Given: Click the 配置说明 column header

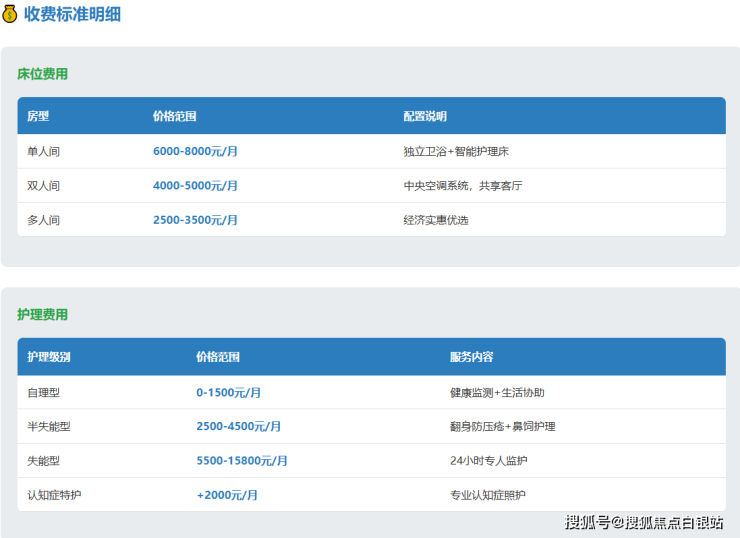Looking at the screenshot, I should 425,116.
